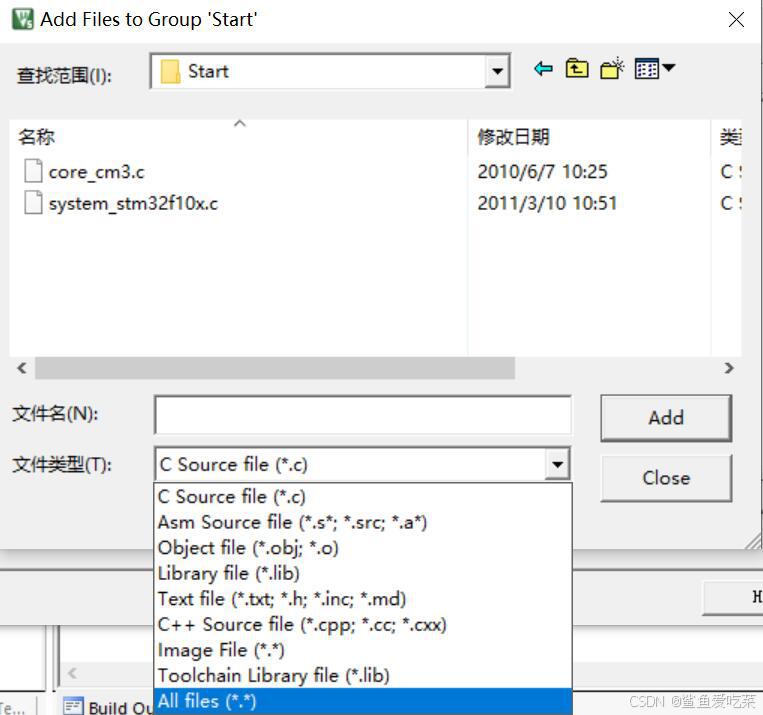The height and width of the screenshot is (715, 763).
Task: Click the Close button
Action: [666, 478]
